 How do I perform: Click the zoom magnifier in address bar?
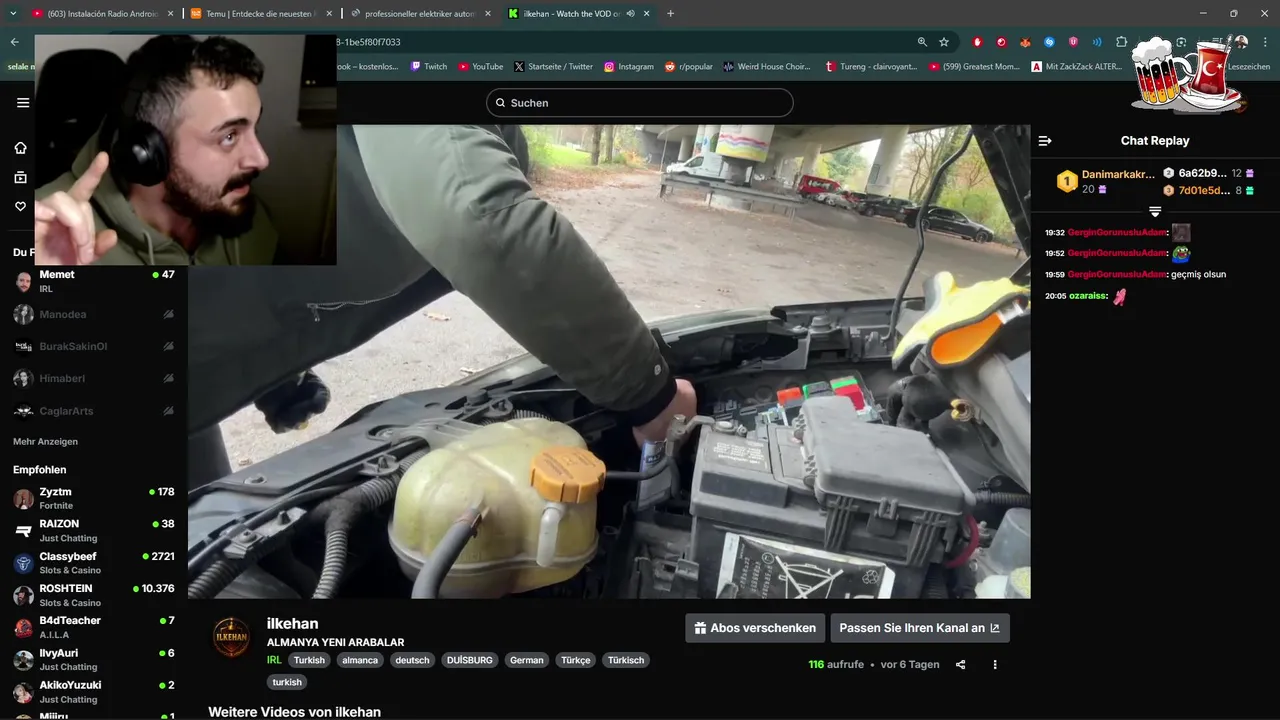922,42
